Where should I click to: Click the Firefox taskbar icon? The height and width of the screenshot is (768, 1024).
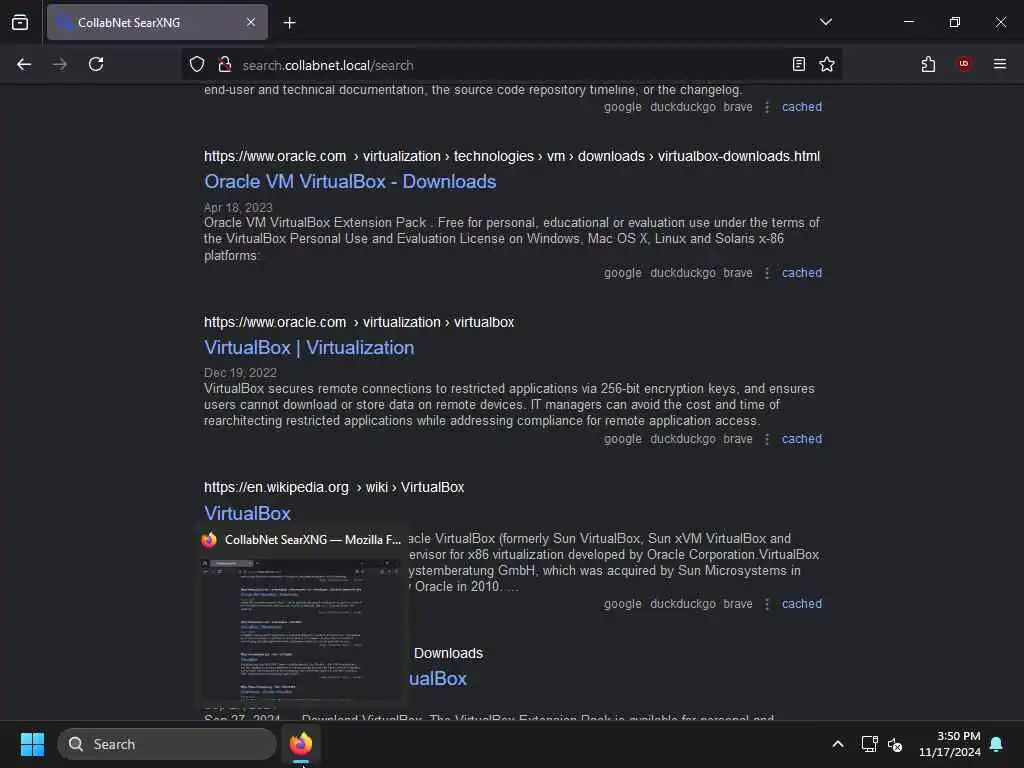coord(301,744)
